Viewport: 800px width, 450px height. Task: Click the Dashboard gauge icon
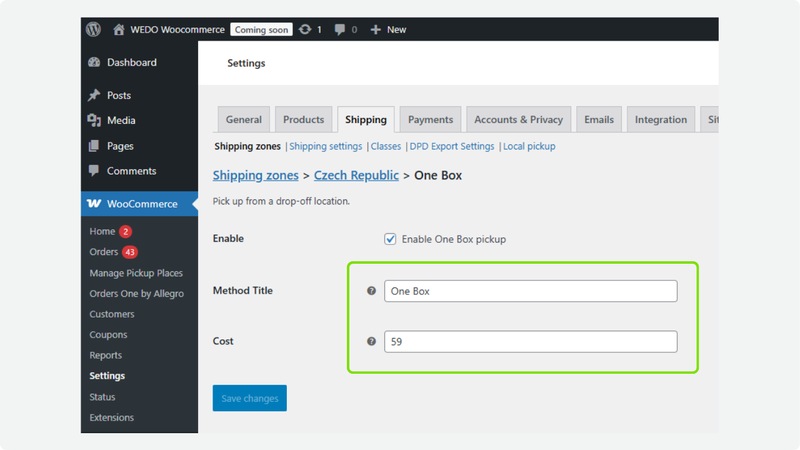point(94,62)
